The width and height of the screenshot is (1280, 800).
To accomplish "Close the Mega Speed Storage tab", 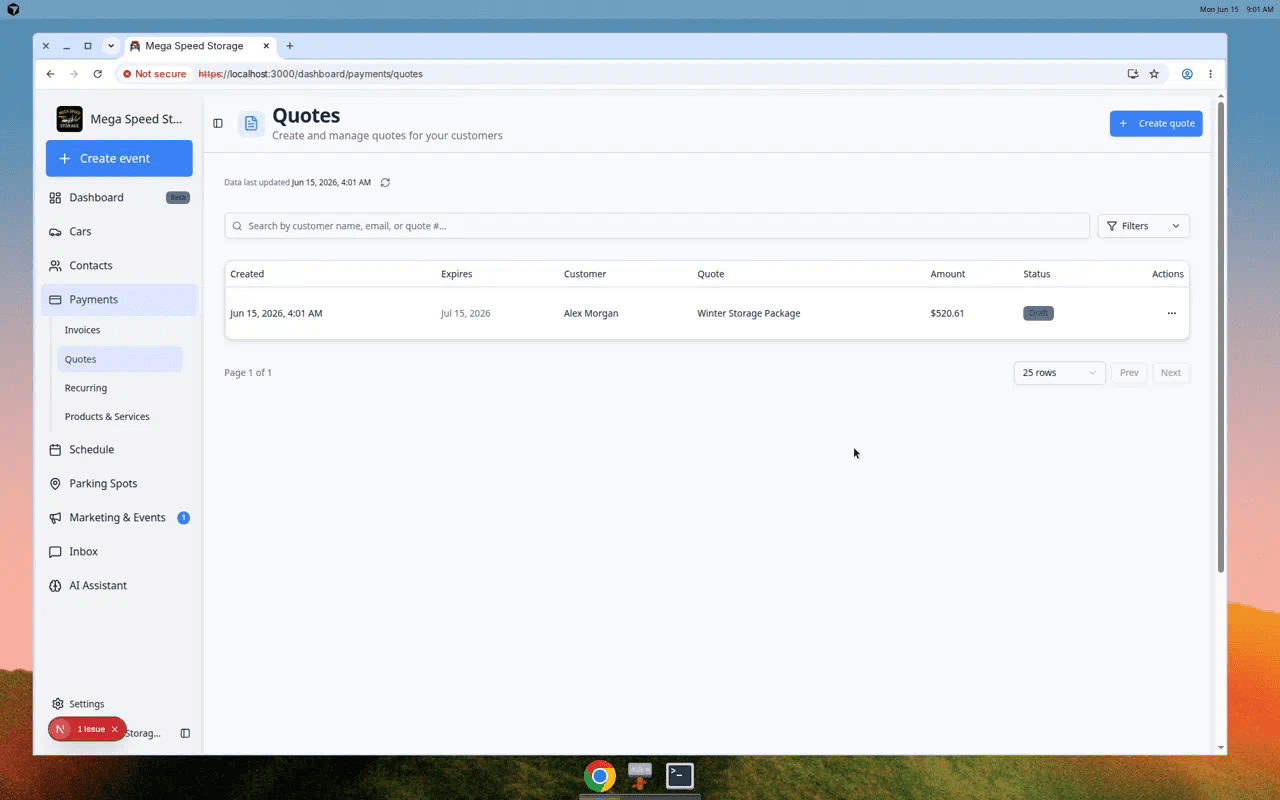I will (x=267, y=46).
